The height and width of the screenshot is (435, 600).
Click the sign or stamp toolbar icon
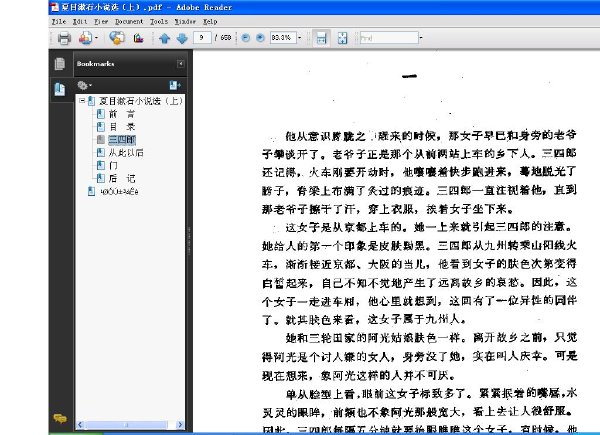(x=138, y=38)
